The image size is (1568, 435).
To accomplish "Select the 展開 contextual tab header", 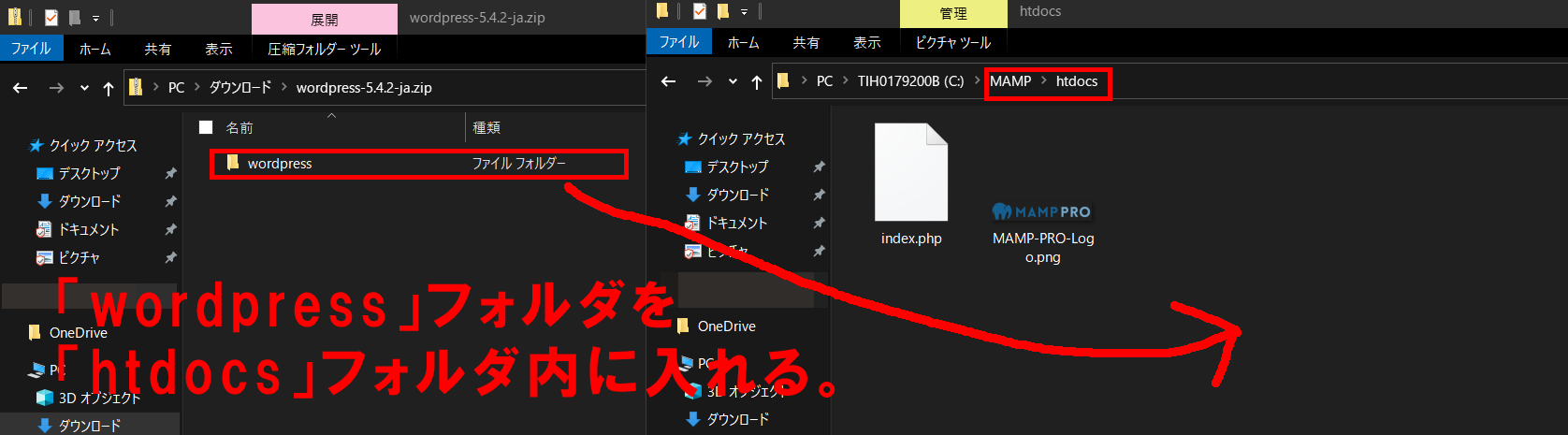I will [325, 20].
